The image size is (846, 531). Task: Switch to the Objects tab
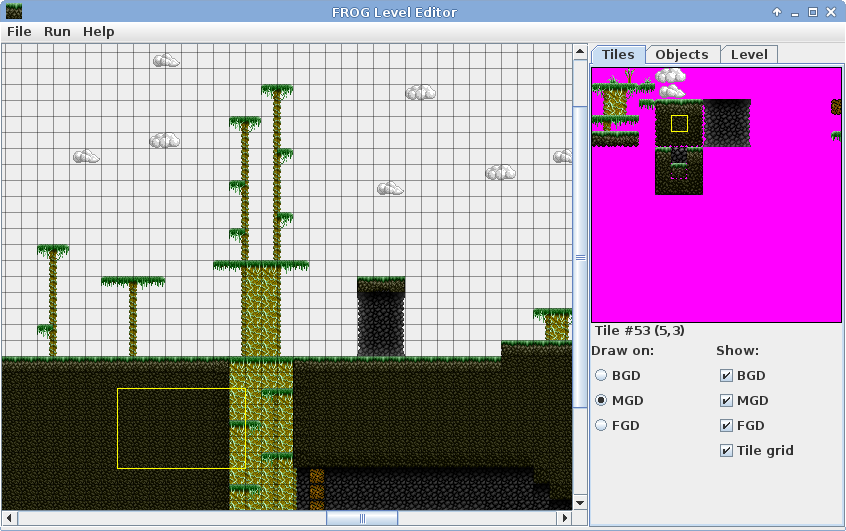pyautogui.click(x=682, y=55)
